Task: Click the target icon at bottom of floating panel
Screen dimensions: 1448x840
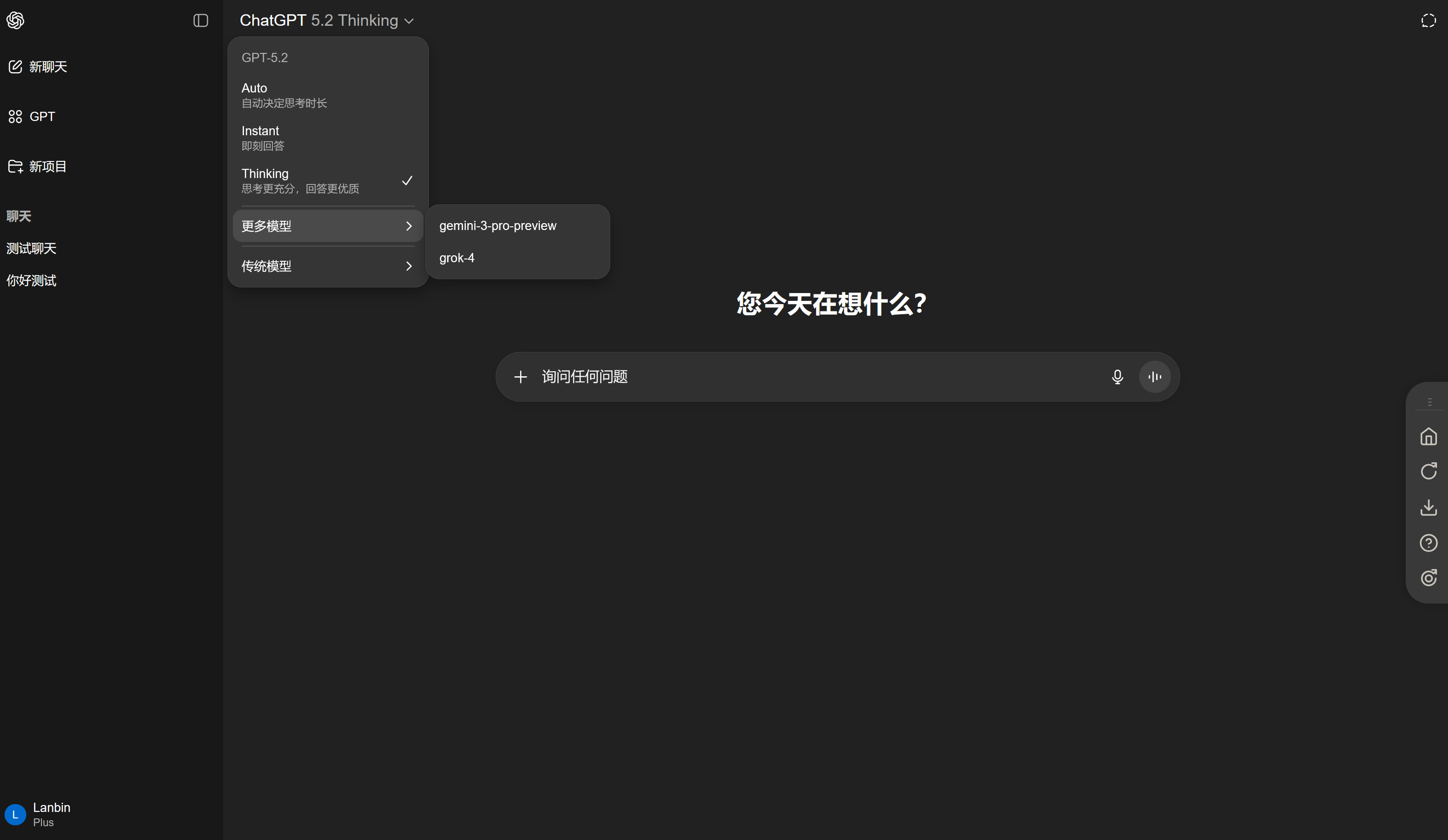Action: click(1429, 578)
